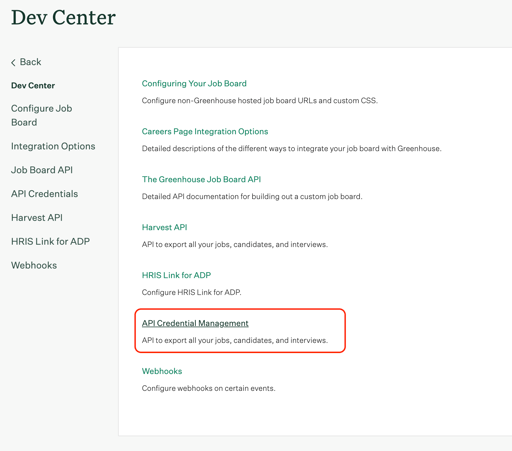Open API Credential Management link

[195, 323]
